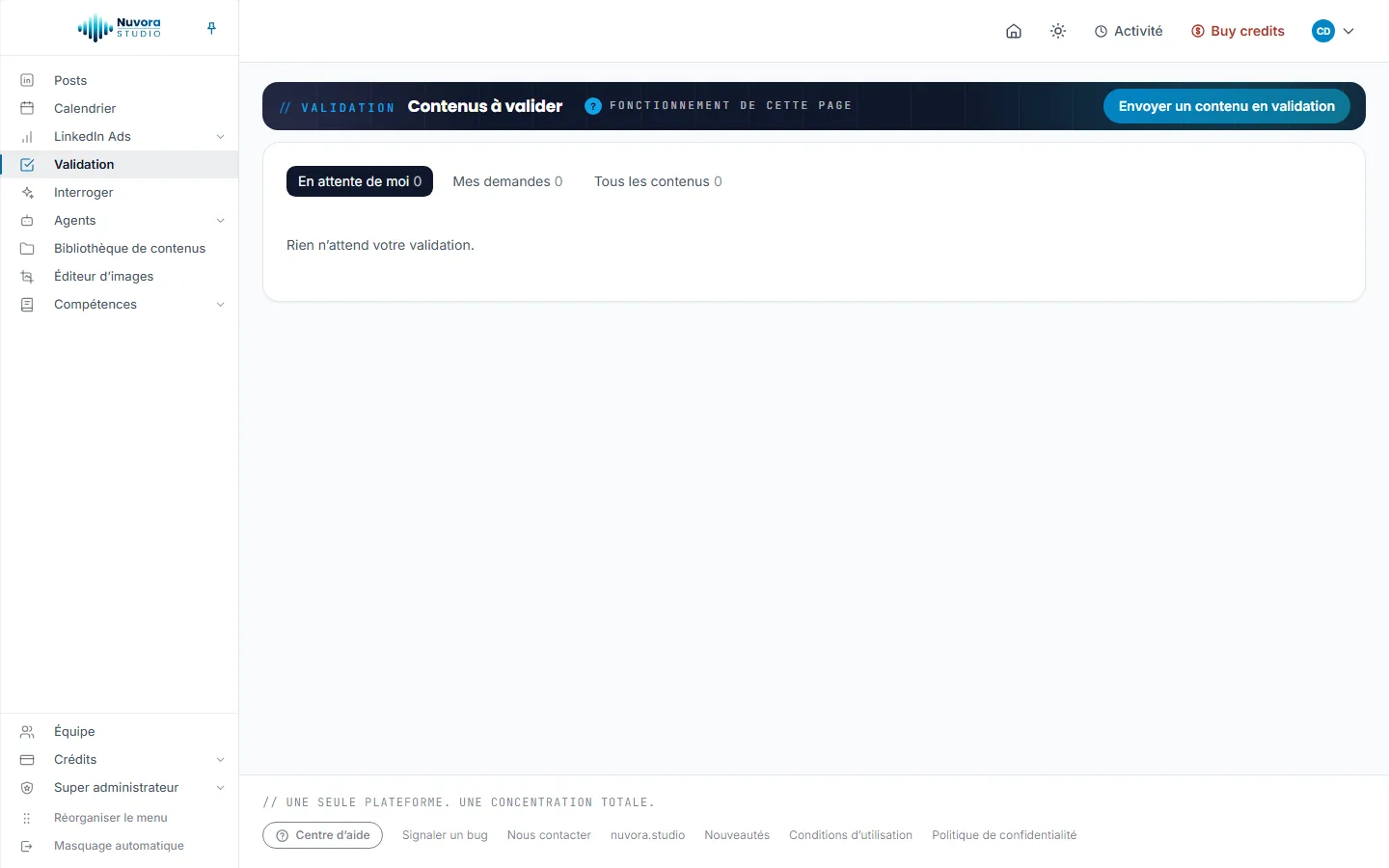This screenshot has width=1389, height=868.
Task: Toggle Masquage automatique option
Action: tap(120, 846)
